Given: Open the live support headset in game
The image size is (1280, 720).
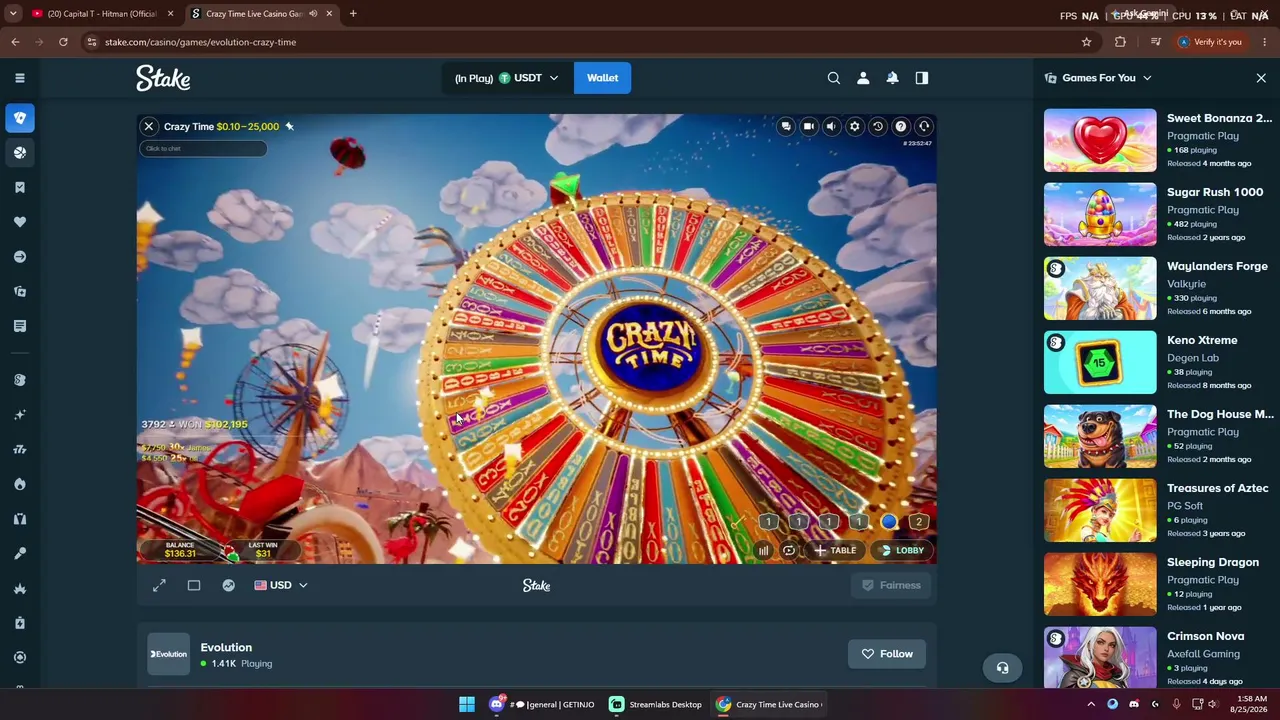Looking at the screenshot, I should (x=924, y=127).
